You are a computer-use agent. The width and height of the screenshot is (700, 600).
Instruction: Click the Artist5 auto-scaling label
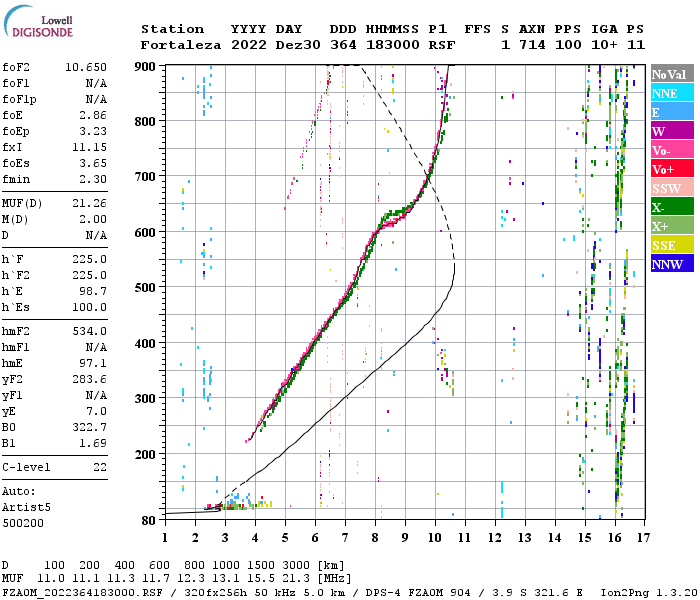pos(26,508)
